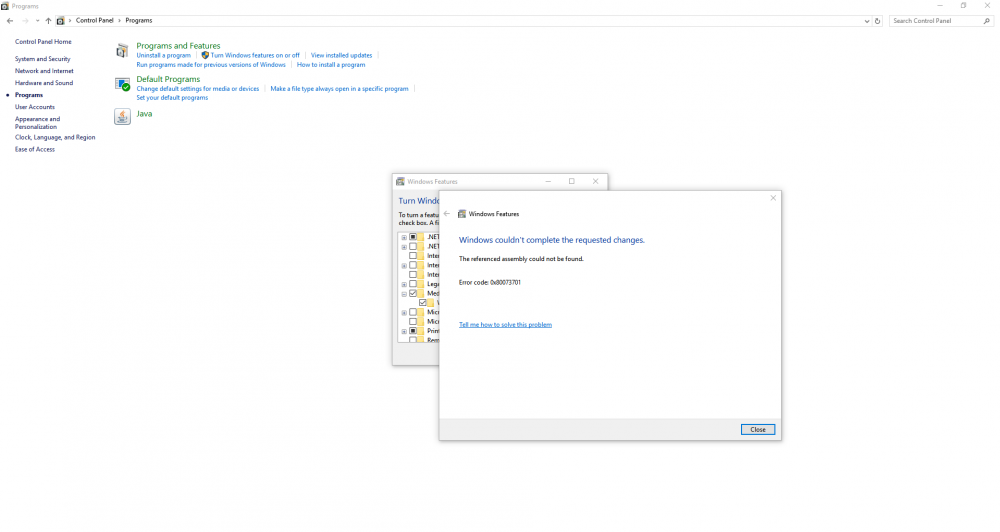Click the forward navigation arrow in Control Panel

coord(25,21)
